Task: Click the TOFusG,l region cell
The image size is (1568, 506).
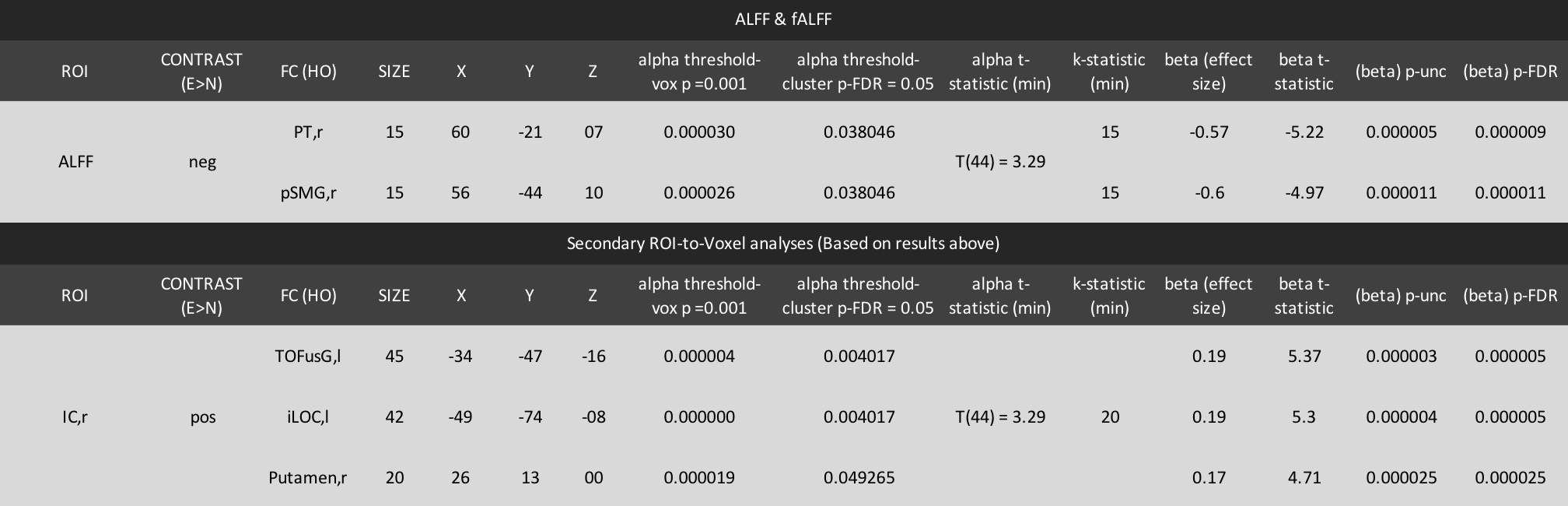Action: pyautogui.click(x=308, y=356)
